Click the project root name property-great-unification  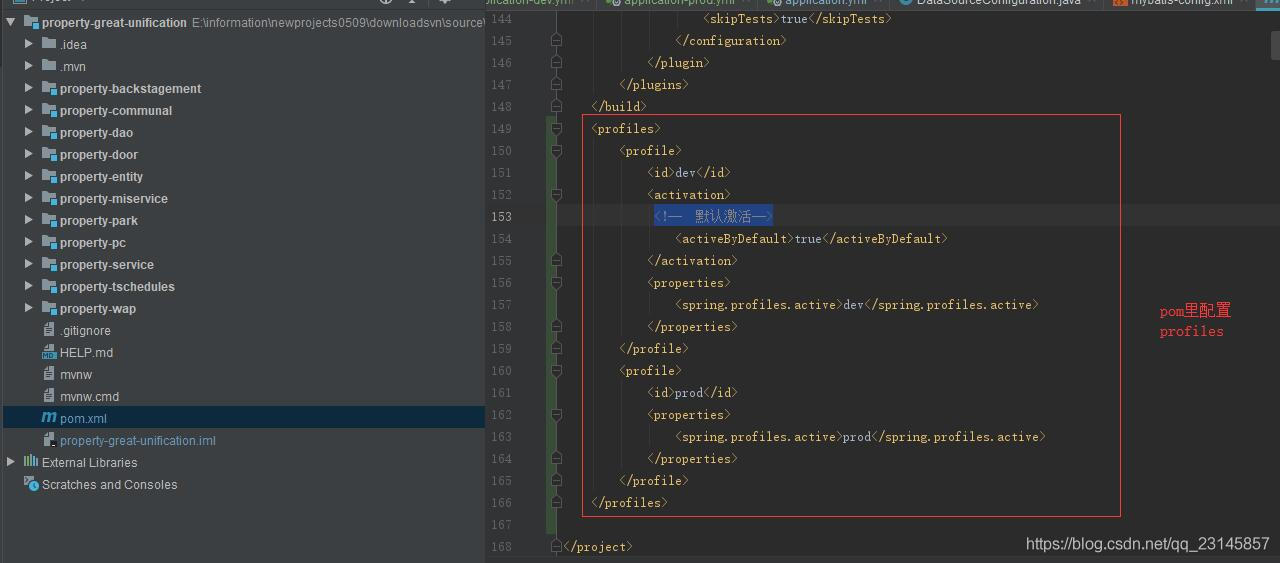pos(114,23)
